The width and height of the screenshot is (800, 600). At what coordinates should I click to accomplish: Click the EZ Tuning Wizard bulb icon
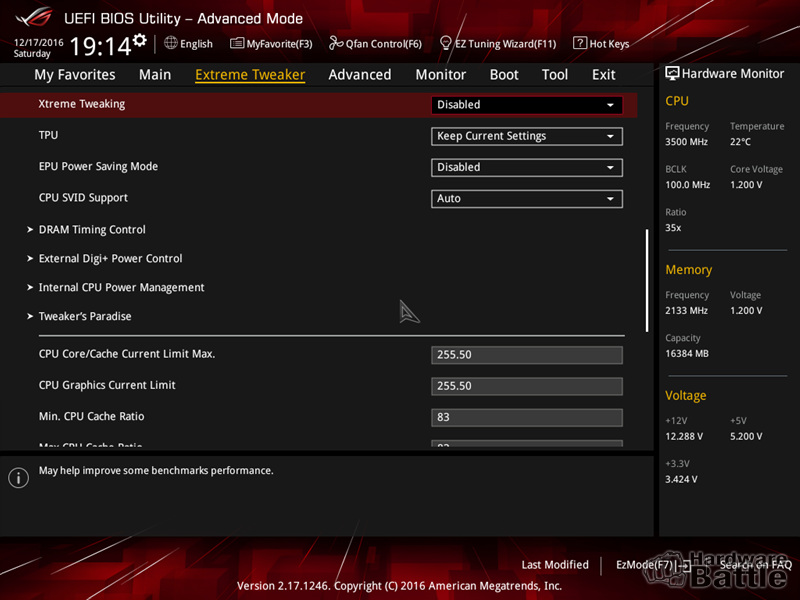point(445,43)
